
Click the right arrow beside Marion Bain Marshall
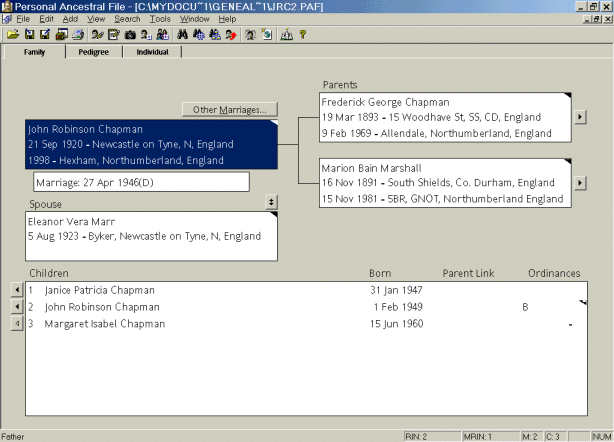coord(580,184)
